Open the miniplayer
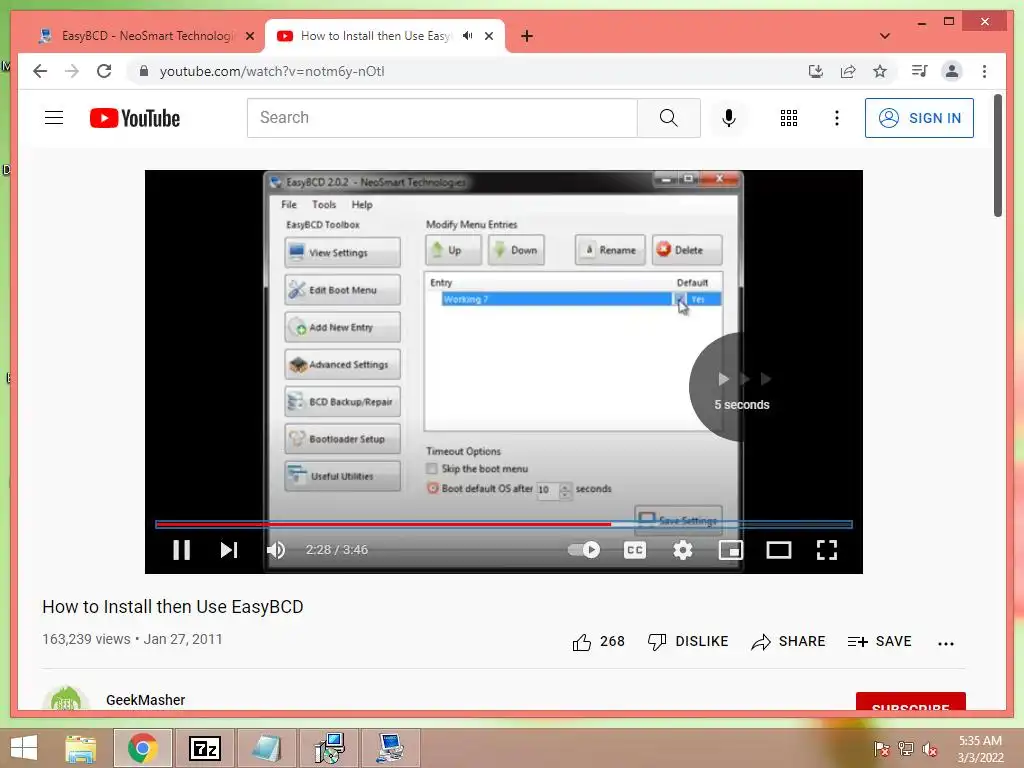The image size is (1024, 768). click(731, 550)
